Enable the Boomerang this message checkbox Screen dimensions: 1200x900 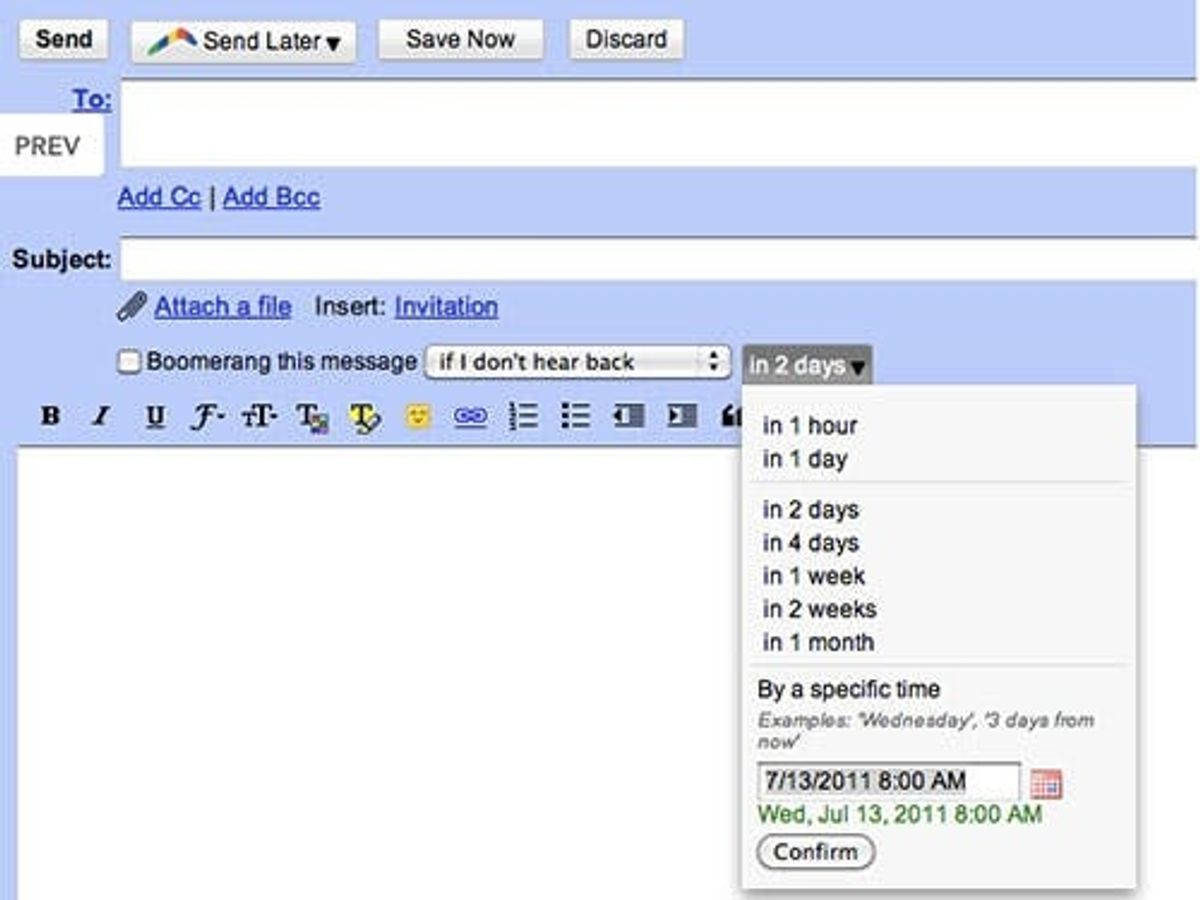click(127, 362)
